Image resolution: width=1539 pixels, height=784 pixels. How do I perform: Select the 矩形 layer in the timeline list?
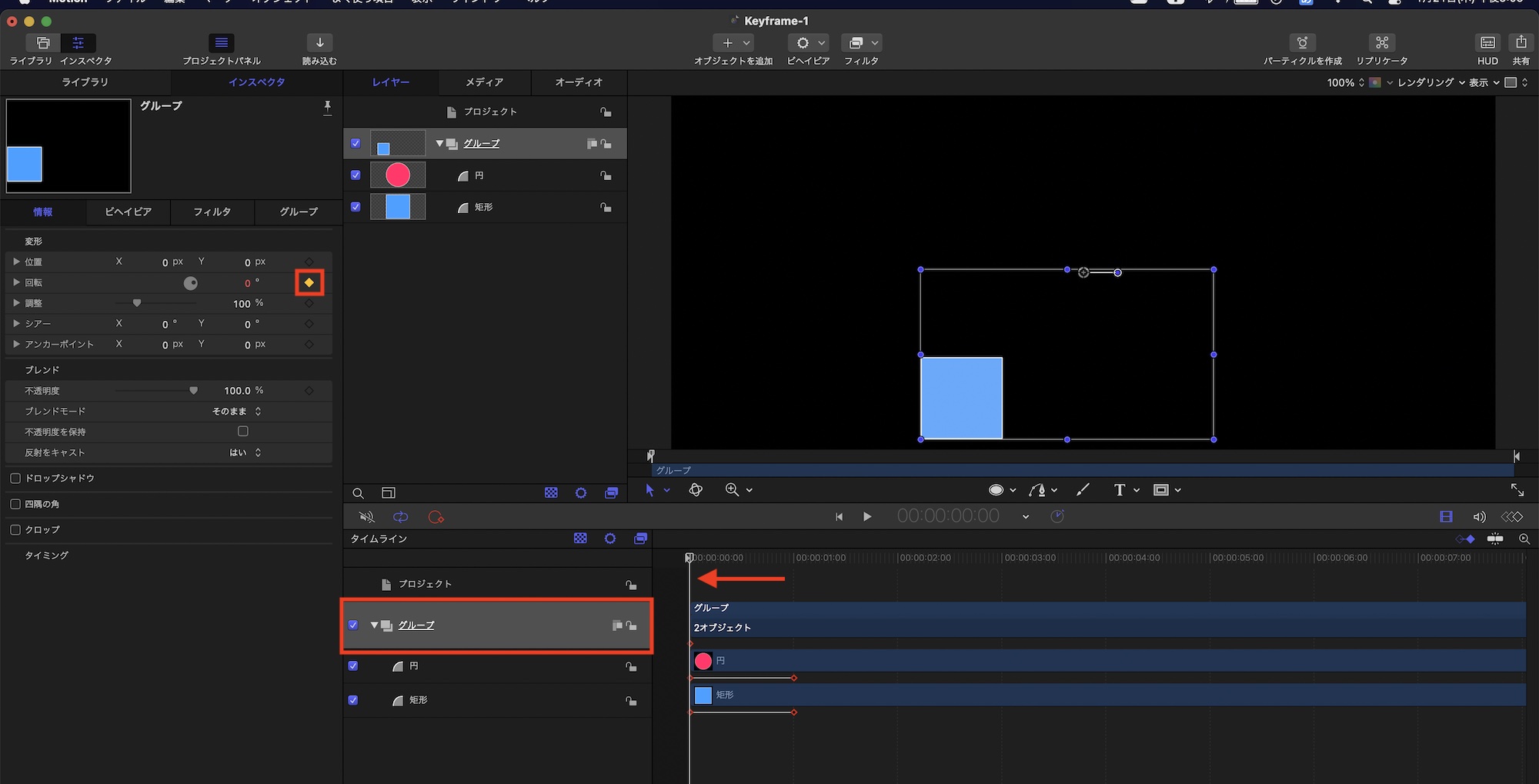(419, 700)
